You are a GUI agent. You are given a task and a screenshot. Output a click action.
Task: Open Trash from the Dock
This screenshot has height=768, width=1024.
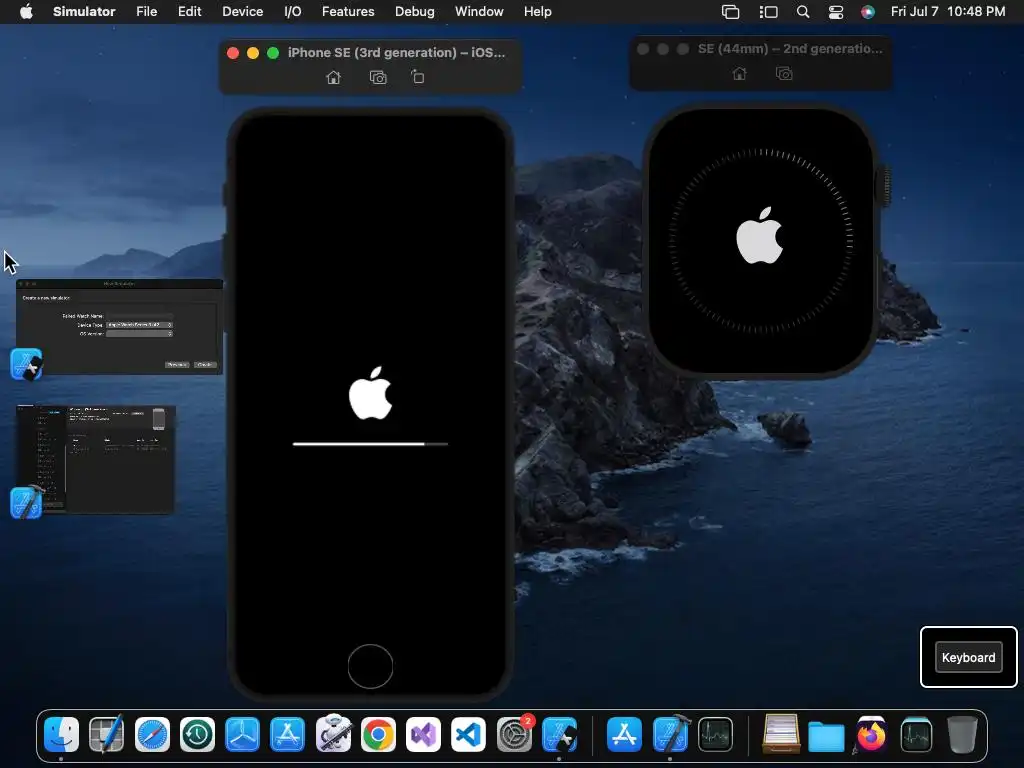(962, 734)
